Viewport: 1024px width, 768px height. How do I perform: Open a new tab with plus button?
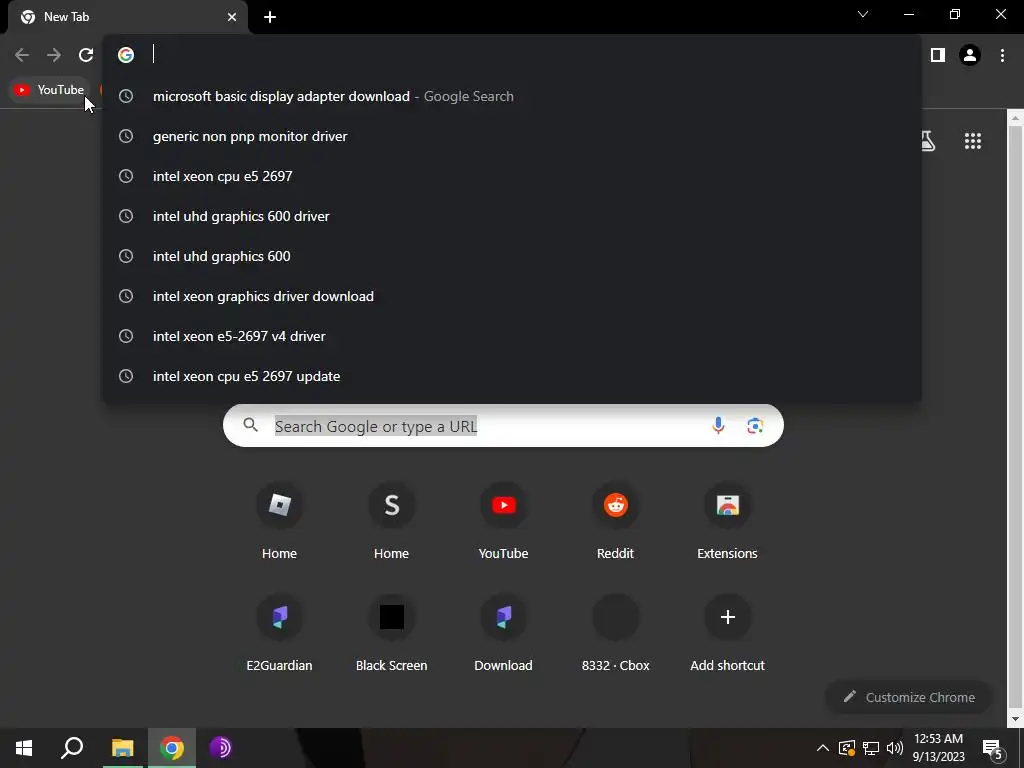point(270,17)
